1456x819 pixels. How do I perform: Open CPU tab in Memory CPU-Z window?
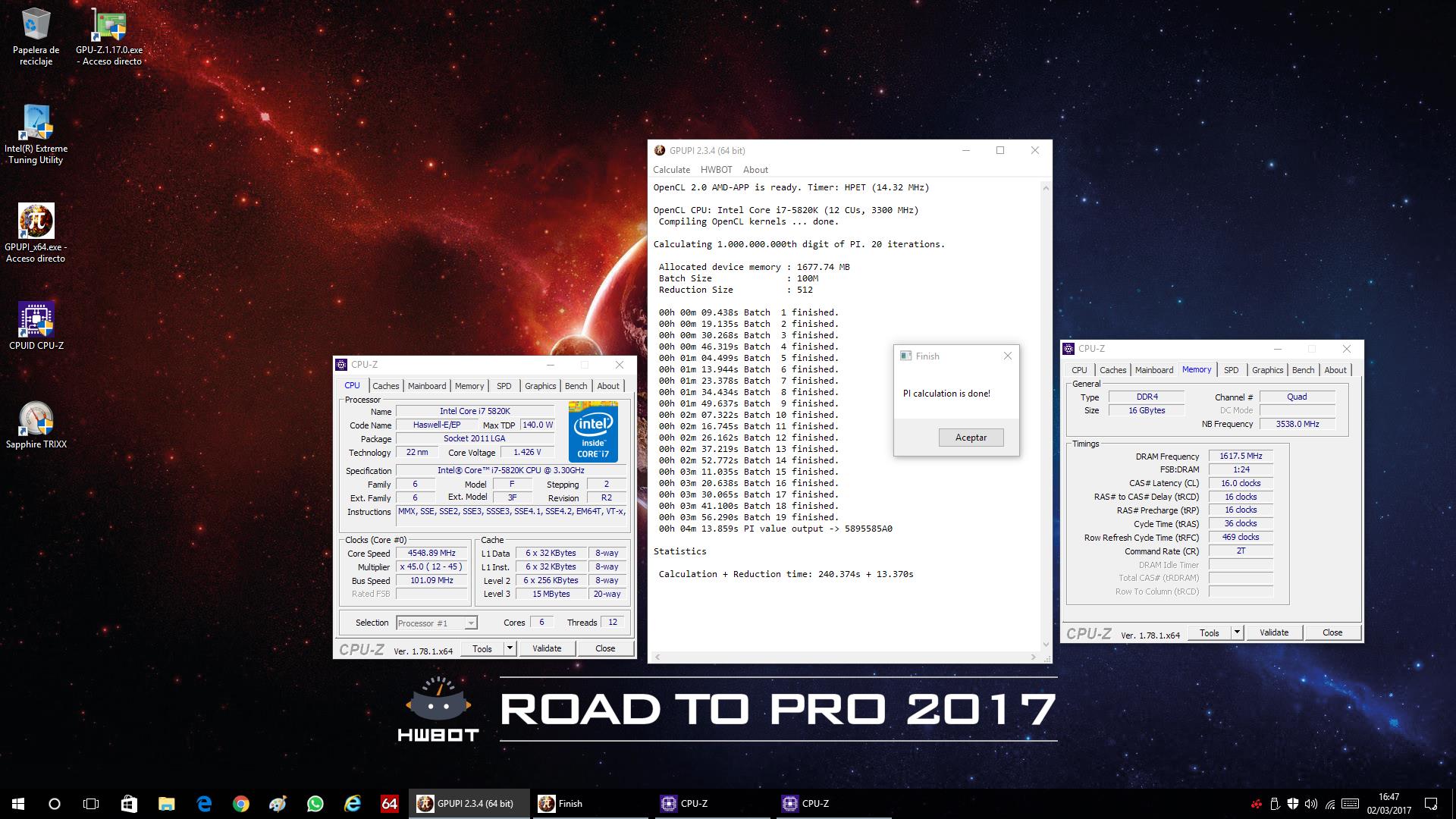[1080, 370]
